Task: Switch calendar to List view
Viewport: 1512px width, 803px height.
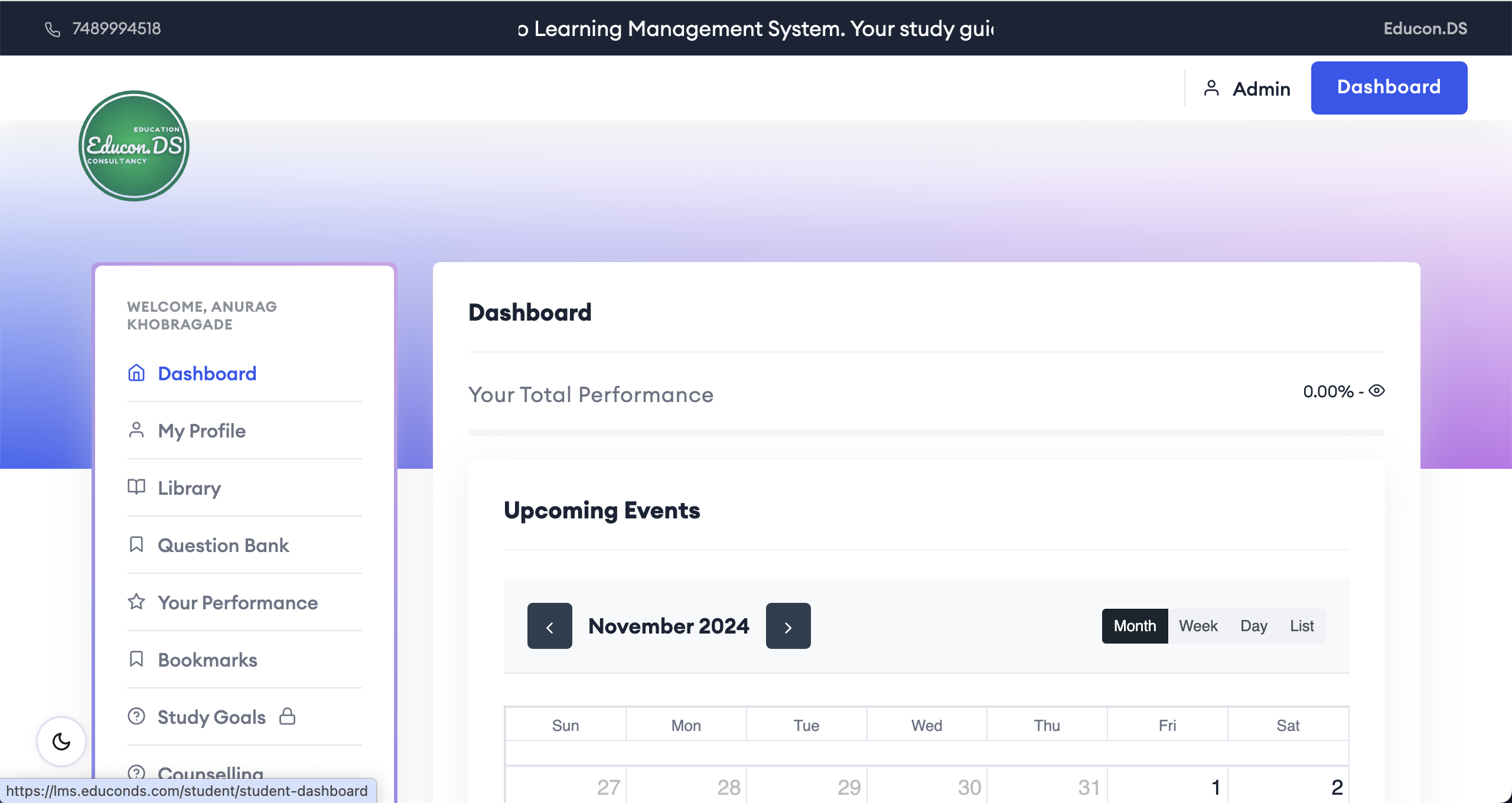Action: coord(1302,626)
